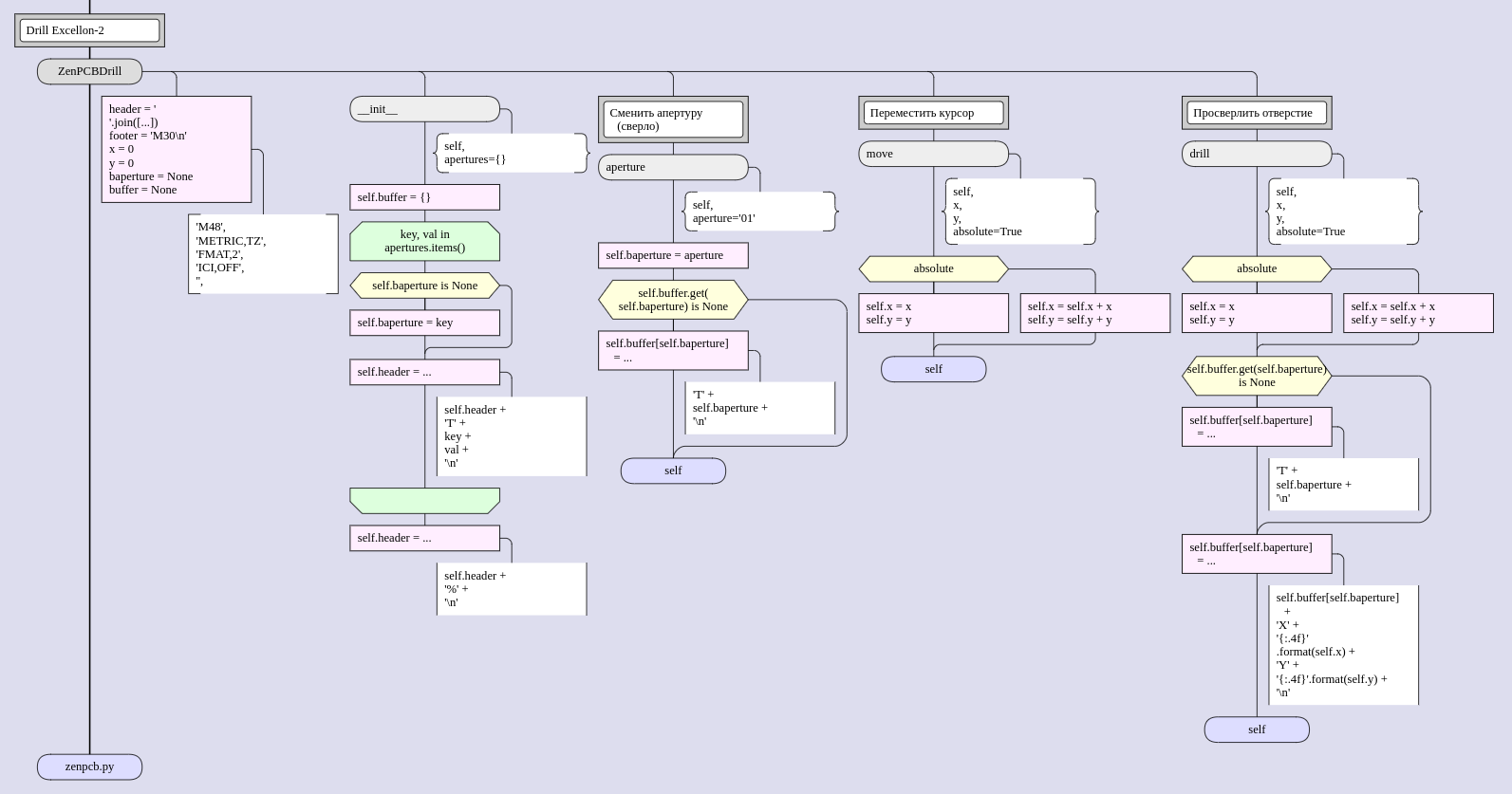Click the Переместить курсор comment box

pos(933,113)
